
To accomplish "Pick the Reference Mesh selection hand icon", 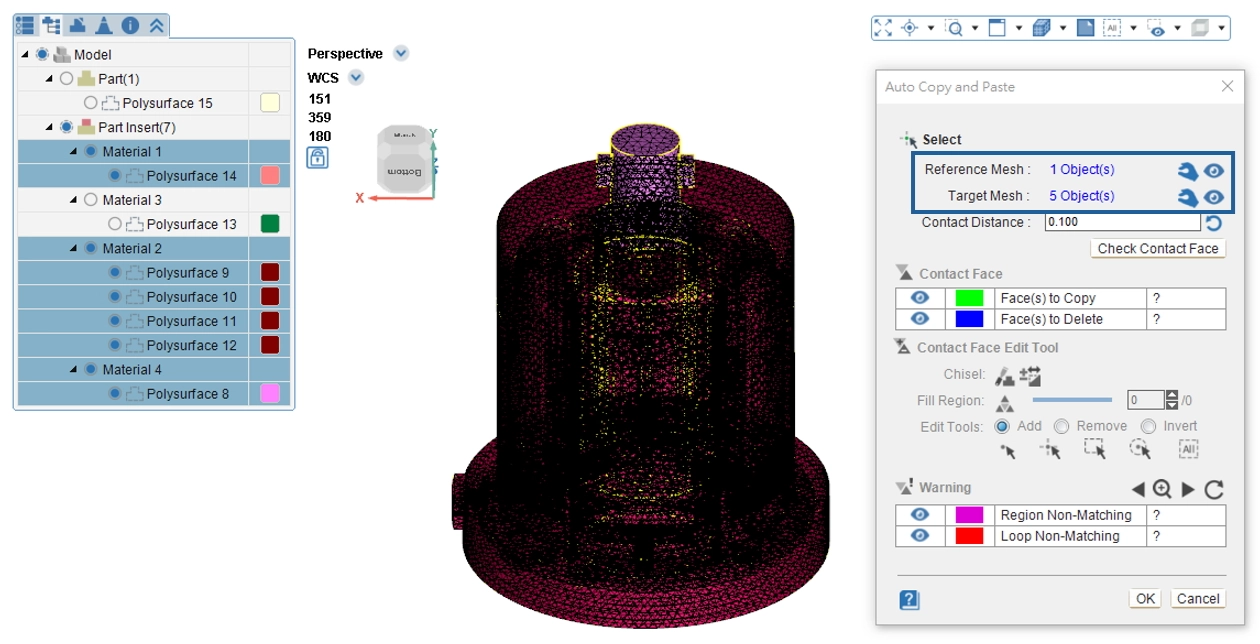I will (x=1187, y=170).
